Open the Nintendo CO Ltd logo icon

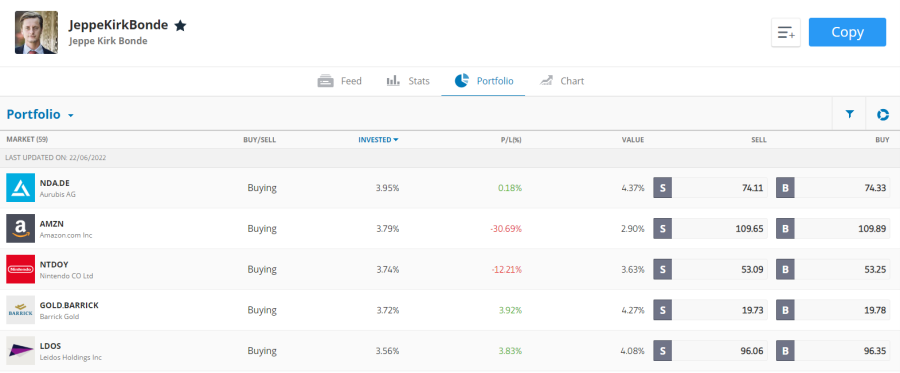[x=21, y=269]
